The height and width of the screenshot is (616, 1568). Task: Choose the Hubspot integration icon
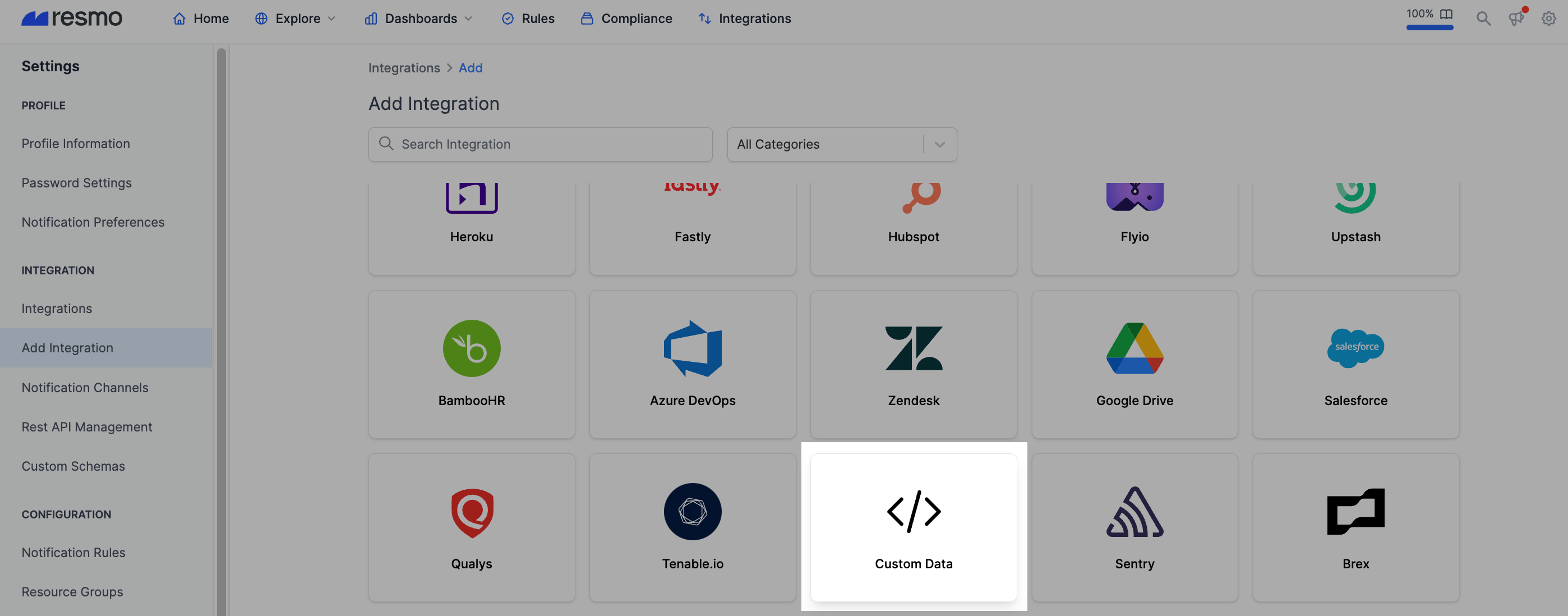[921, 197]
